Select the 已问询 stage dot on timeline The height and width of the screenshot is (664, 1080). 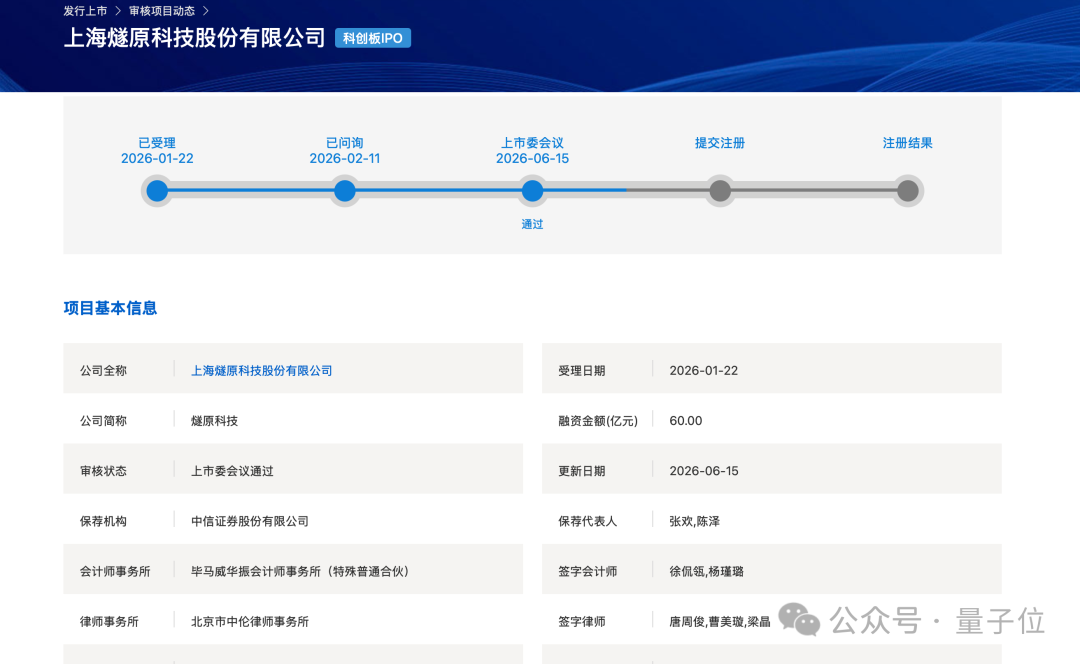pyautogui.click(x=344, y=191)
